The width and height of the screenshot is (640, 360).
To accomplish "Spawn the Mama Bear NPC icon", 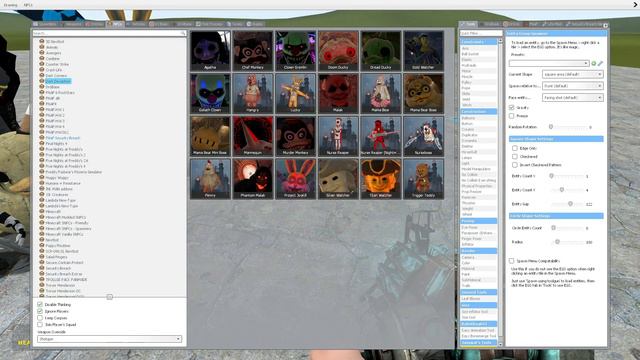I will tap(380, 93).
